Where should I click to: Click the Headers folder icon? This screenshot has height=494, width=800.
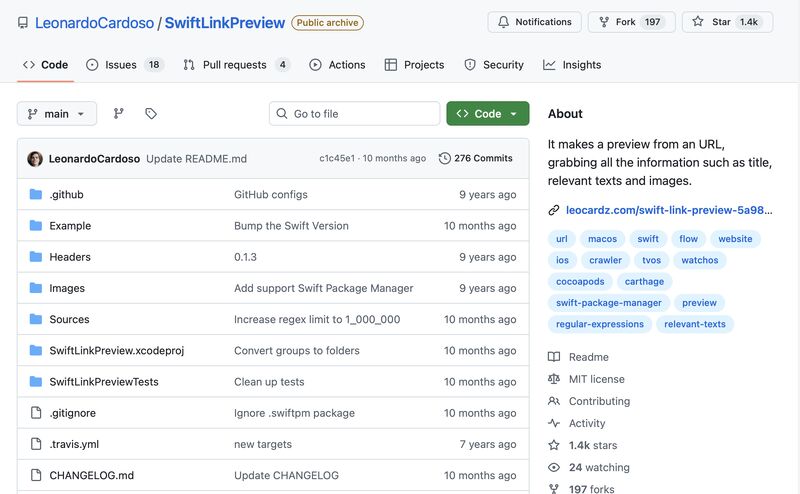36,257
